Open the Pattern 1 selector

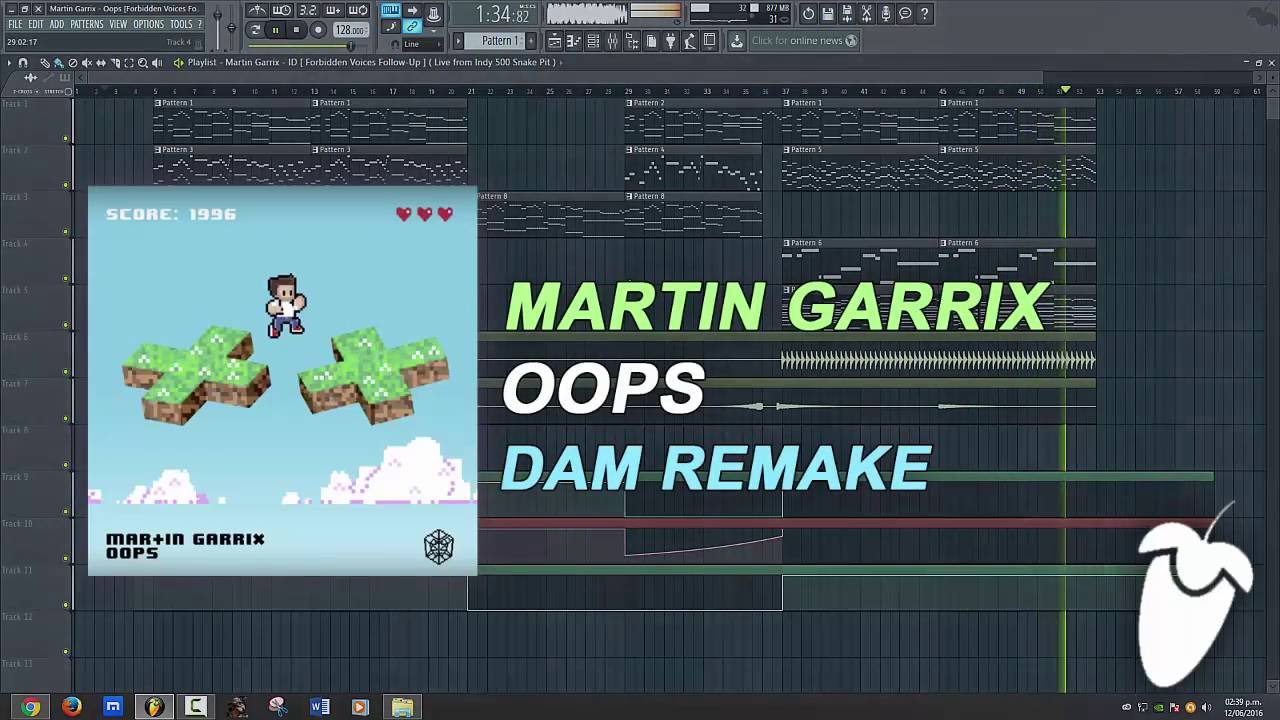coord(497,41)
